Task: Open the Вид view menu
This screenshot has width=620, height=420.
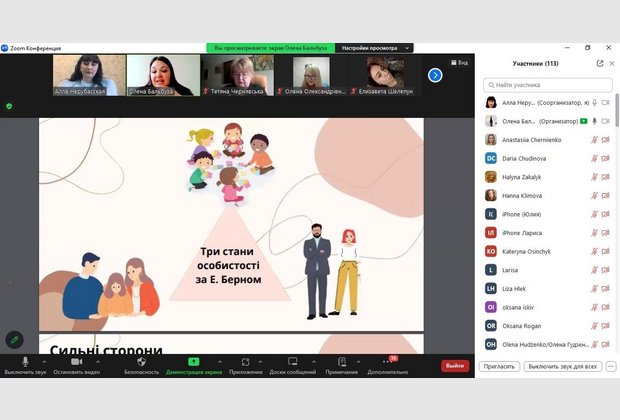Action: [458, 62]
